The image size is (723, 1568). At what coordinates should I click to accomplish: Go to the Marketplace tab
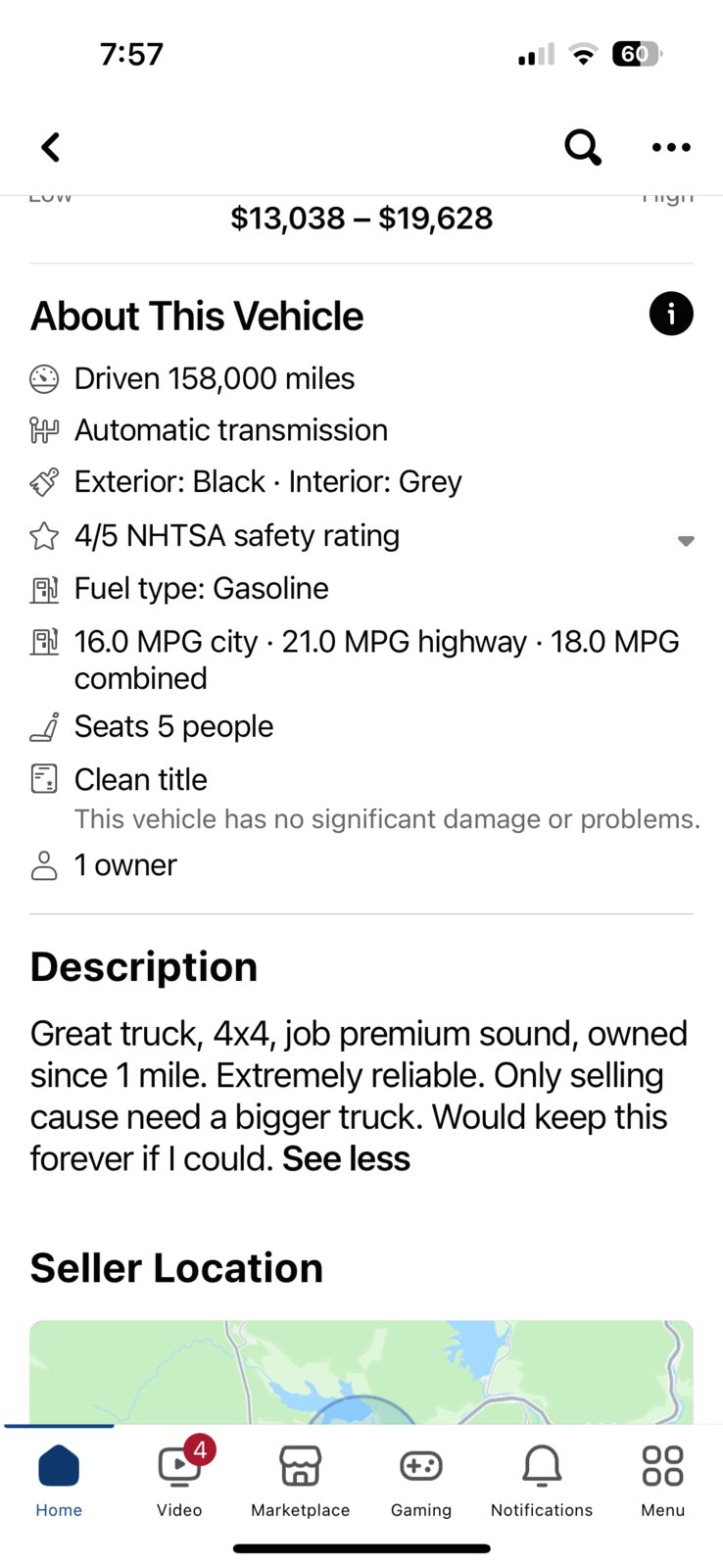point(301,1481)
